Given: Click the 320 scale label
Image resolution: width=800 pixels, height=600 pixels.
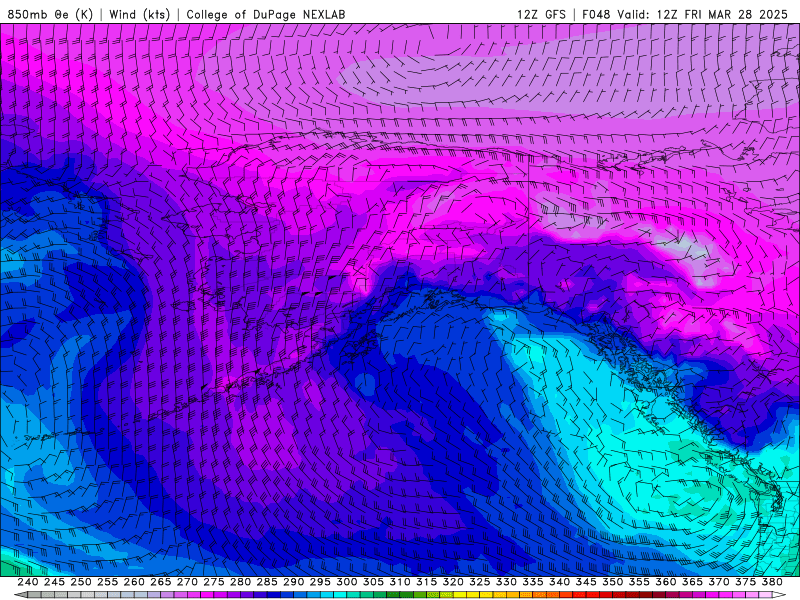Looking at the screenshot, I should pyautogui.click(x=453, y=582).
